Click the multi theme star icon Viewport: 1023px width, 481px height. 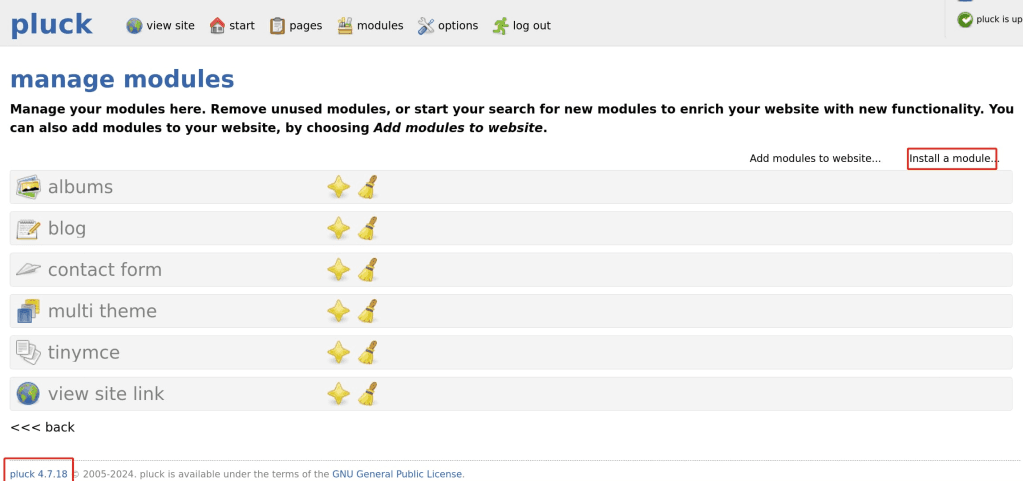[339, 311]
